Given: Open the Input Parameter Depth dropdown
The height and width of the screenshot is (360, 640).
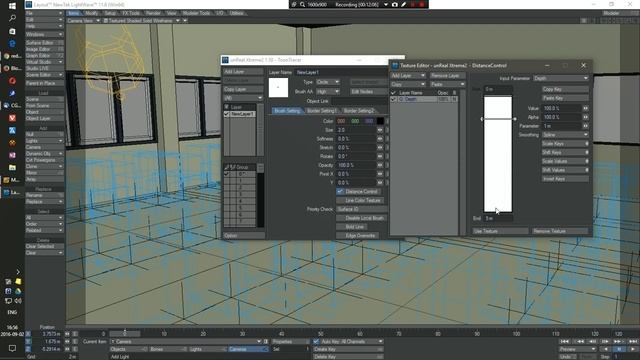Looking at the screenshot, I should tap(561, 78).
